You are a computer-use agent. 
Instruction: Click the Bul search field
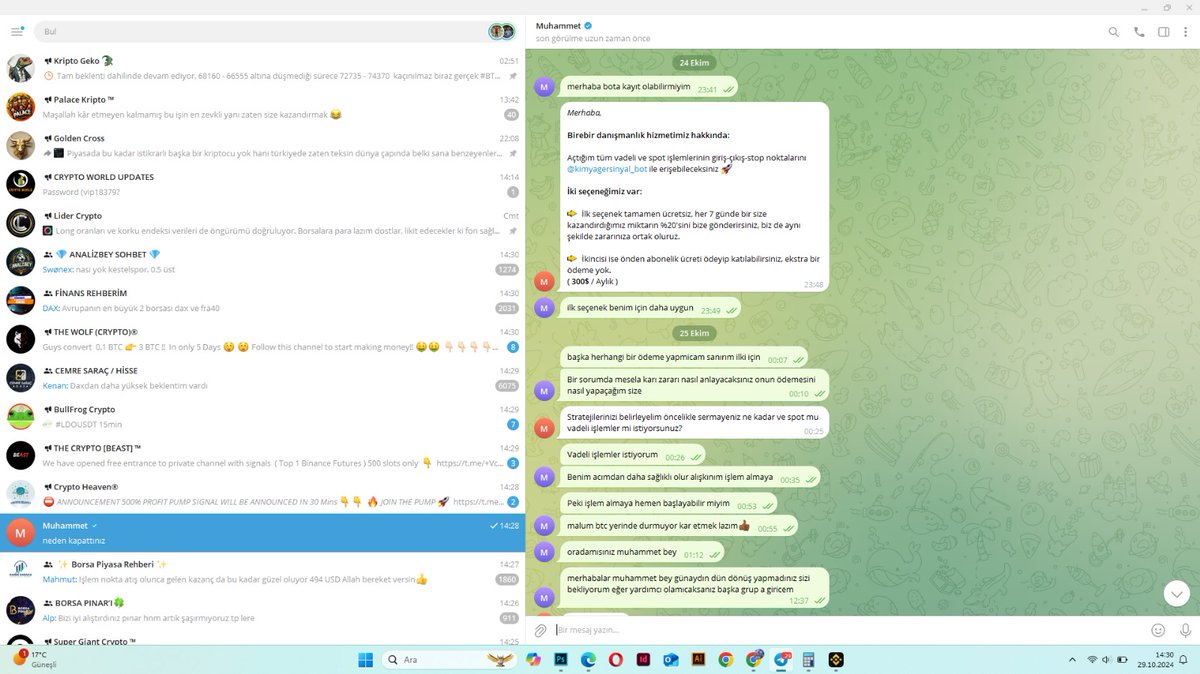[260, 32]
